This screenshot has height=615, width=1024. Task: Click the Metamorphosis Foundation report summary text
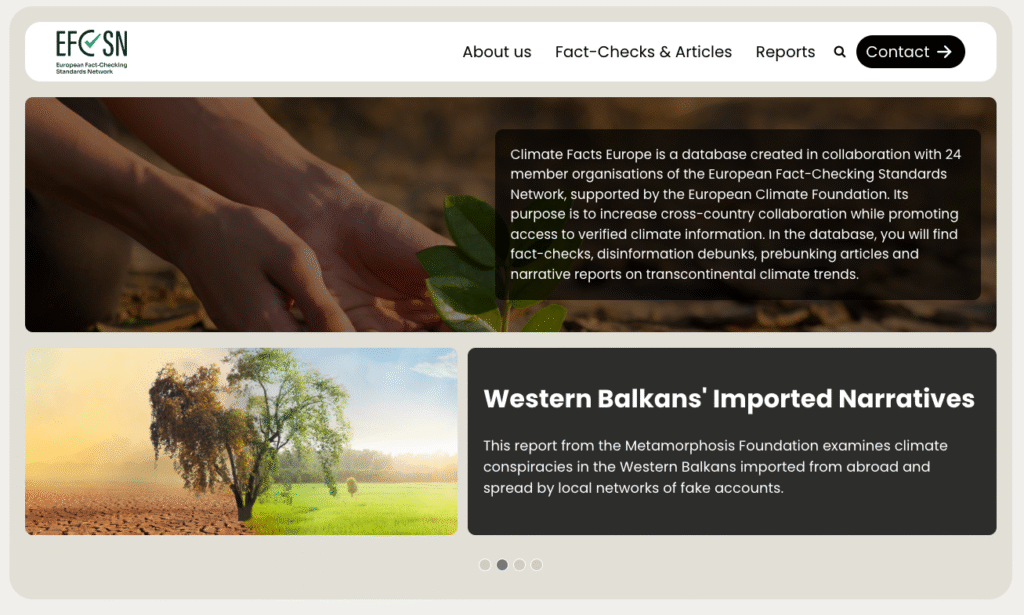pos(715,467)
